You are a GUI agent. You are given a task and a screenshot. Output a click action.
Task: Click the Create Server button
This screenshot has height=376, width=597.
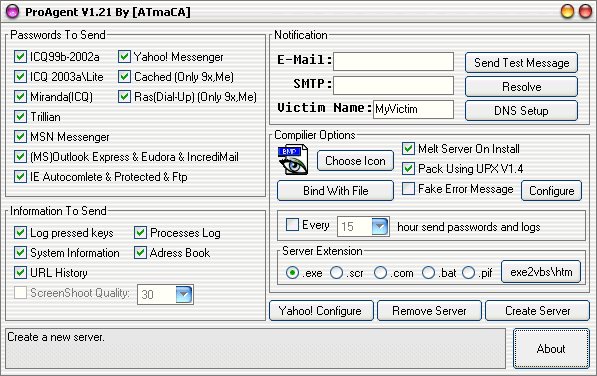(x=537, y=311)
